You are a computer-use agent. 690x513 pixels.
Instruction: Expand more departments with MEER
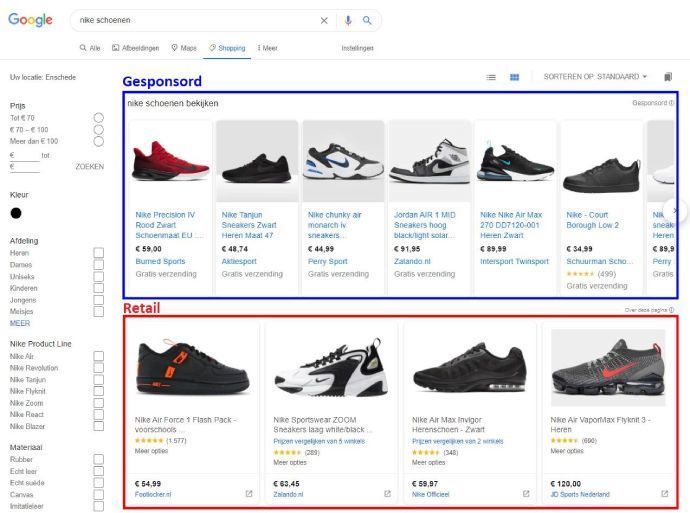(20, 323)
